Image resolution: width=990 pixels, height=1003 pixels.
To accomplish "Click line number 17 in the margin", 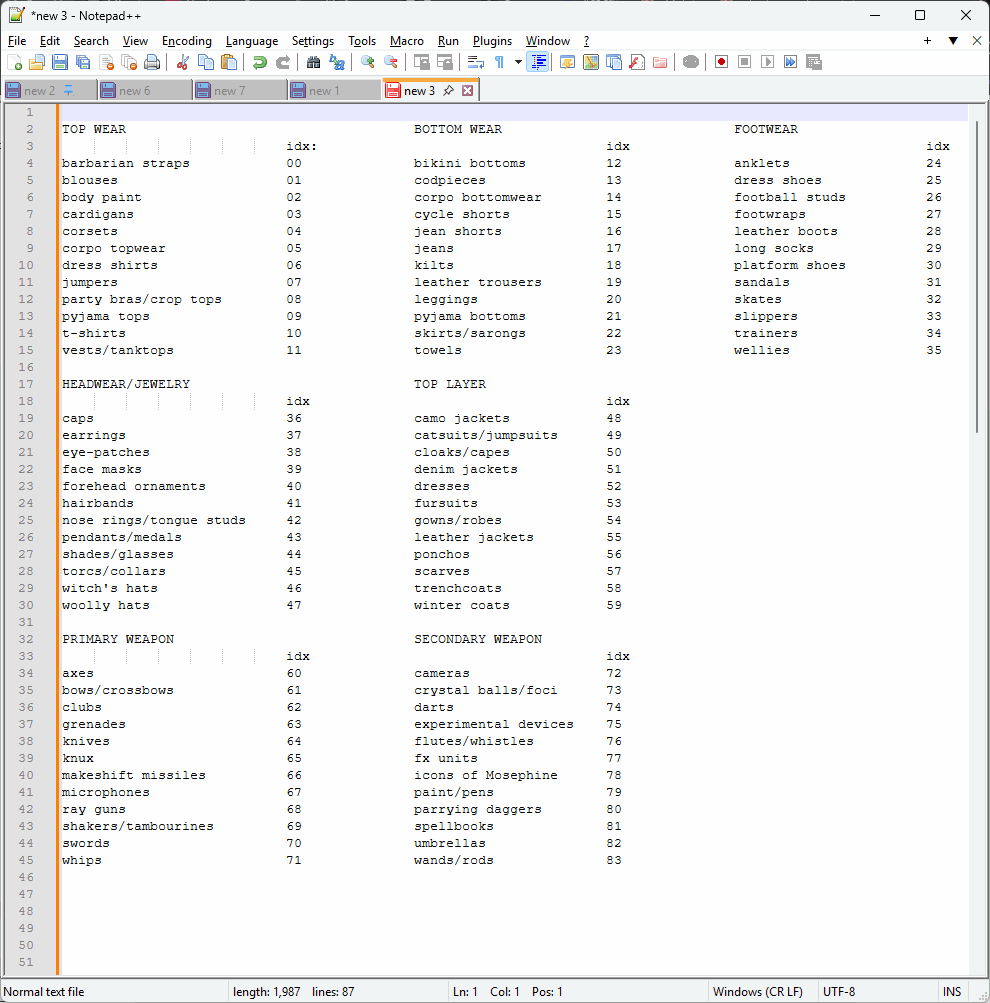I will (x=26, y=384).
